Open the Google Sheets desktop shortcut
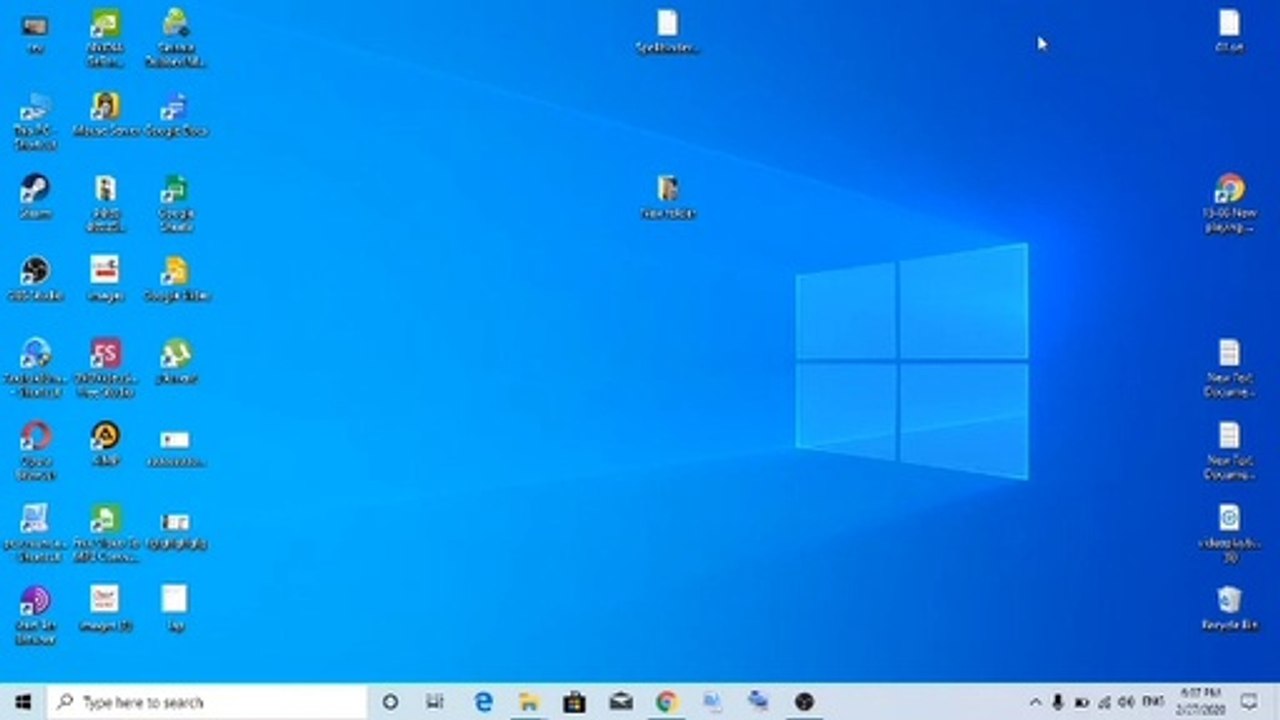Image resolution: width=1280 pixels, height=720 pixels. click(175, 203)
